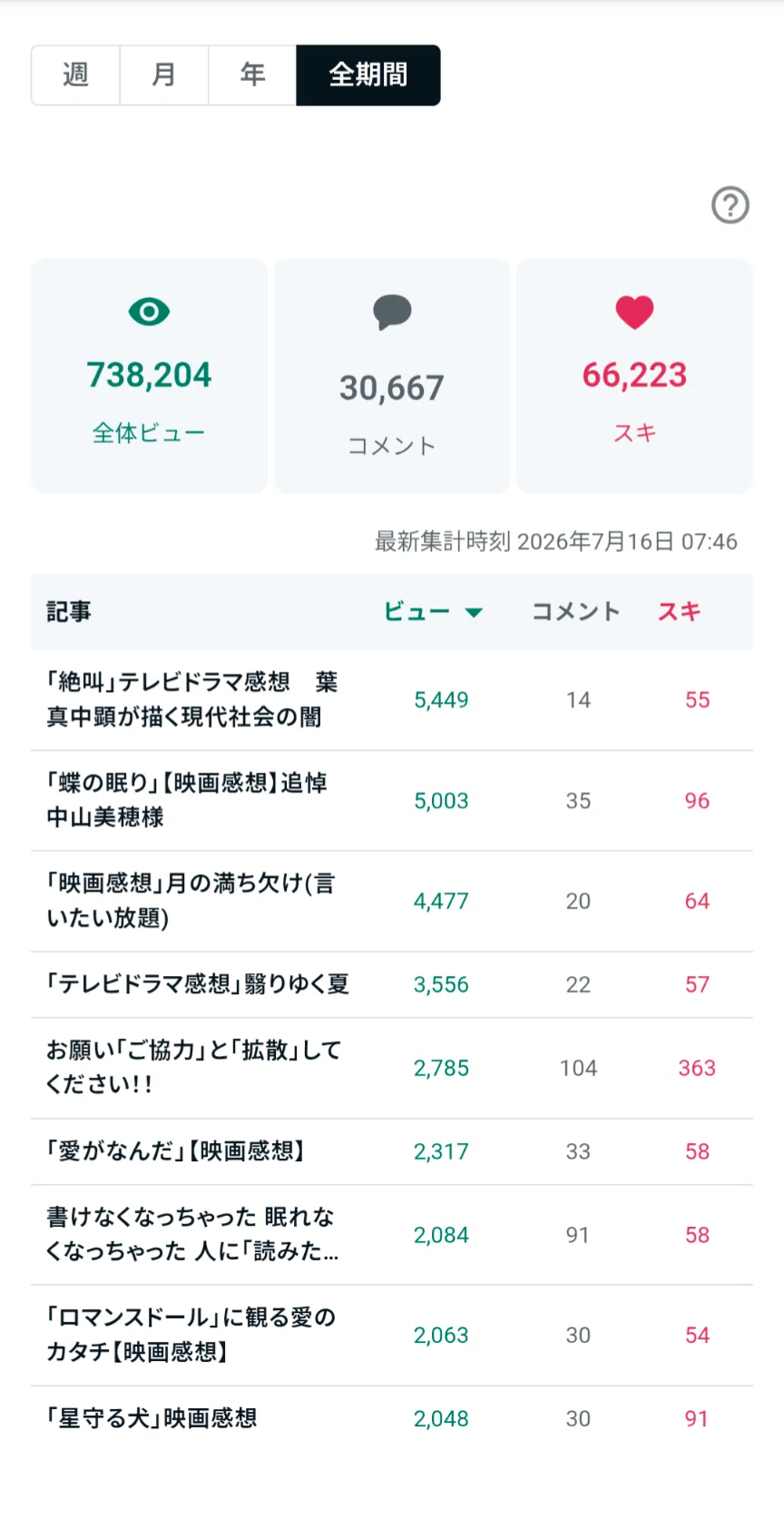Image resolution: width=784 pixels, height=1539 pixels.
Task: Select the 週 period tab
Action: tap(75, 75)
